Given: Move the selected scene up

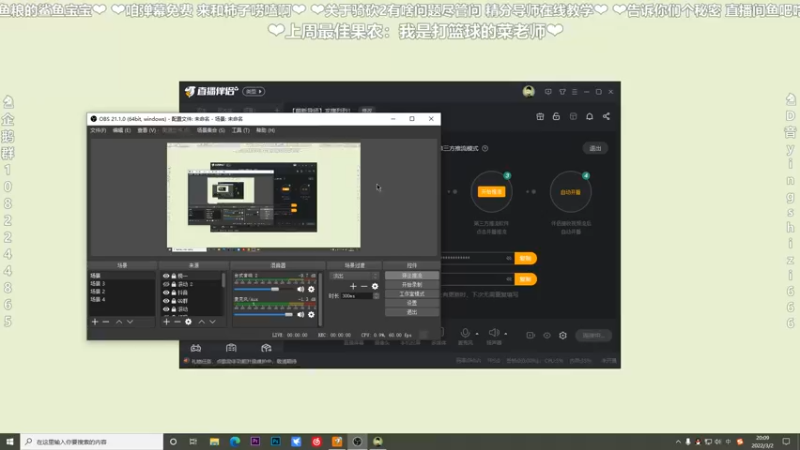Looking at the screenshot, I should coord(119,322).
